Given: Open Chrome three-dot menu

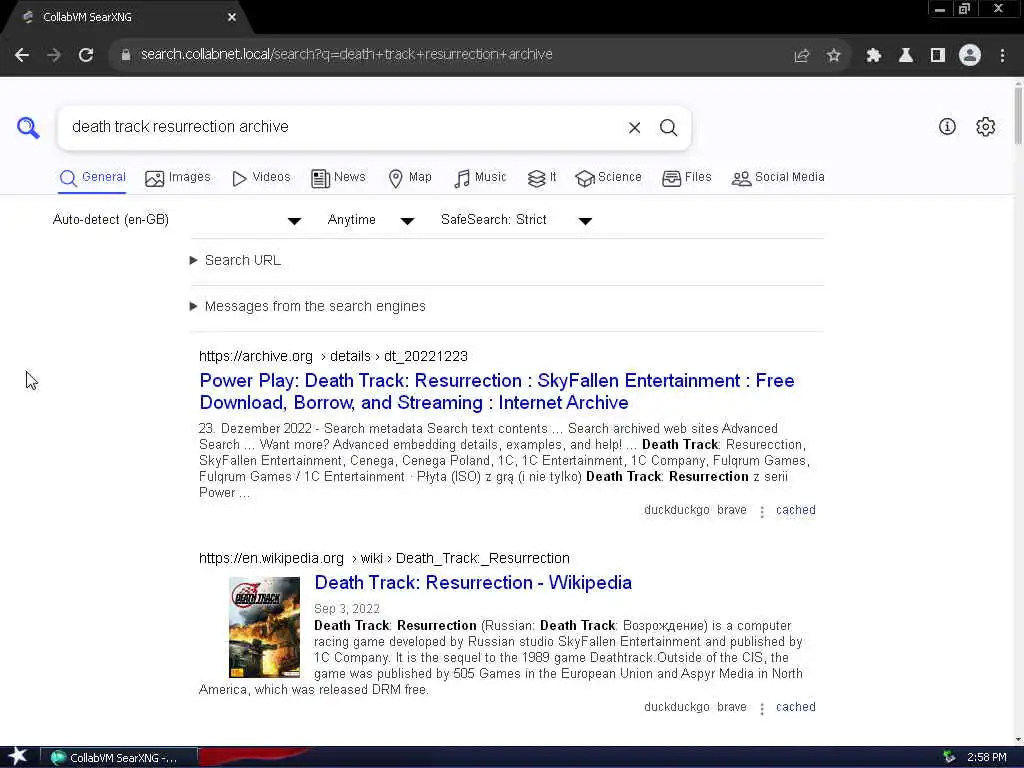Looking at the screenshot, I should point(1002,56).
